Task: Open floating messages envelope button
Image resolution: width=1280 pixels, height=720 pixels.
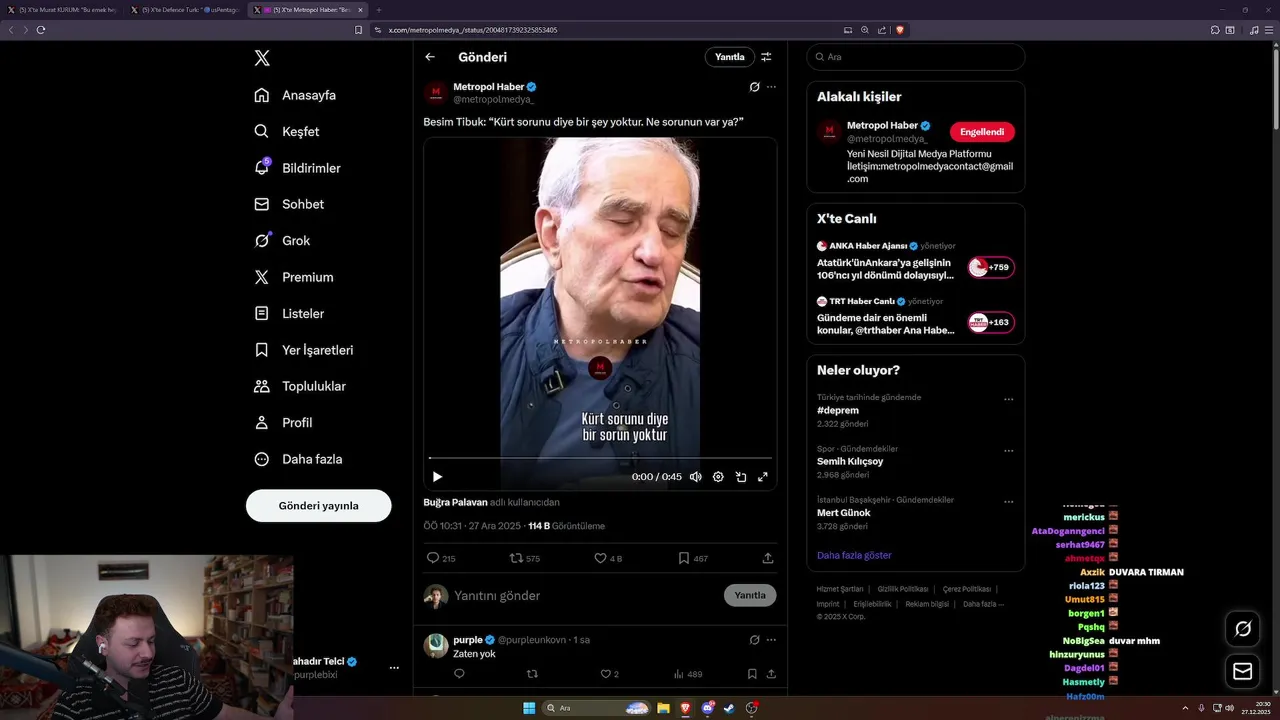Action: tap(1243, 671)
